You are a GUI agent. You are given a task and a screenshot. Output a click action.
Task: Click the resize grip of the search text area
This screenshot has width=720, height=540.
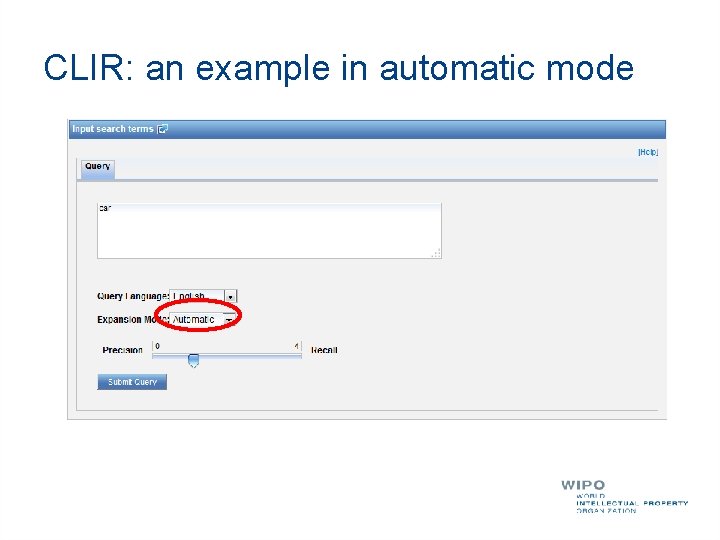pyautogui.click(x=436, y=253)
